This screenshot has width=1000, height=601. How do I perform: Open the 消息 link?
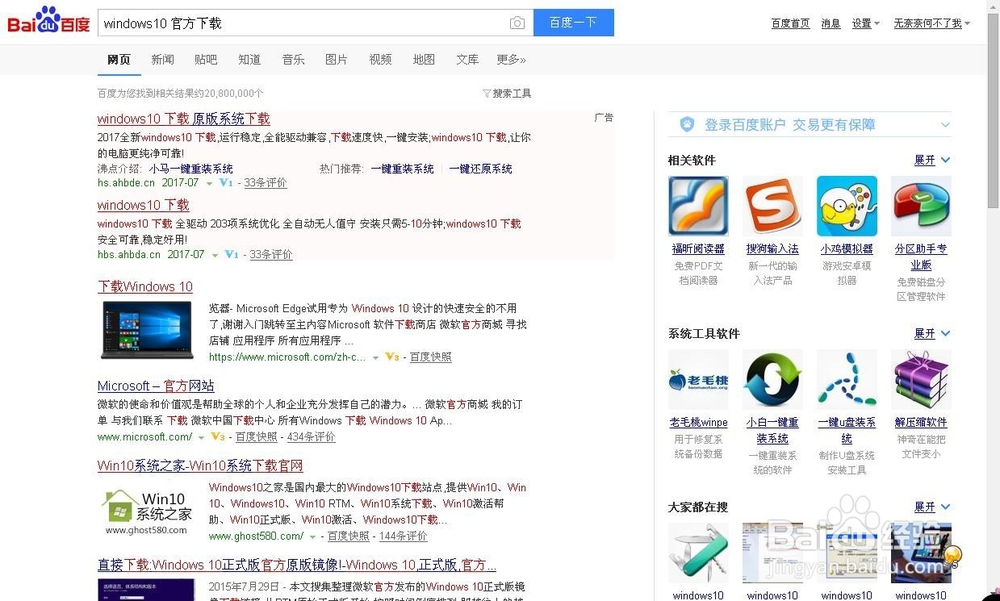tap(830, 24)
